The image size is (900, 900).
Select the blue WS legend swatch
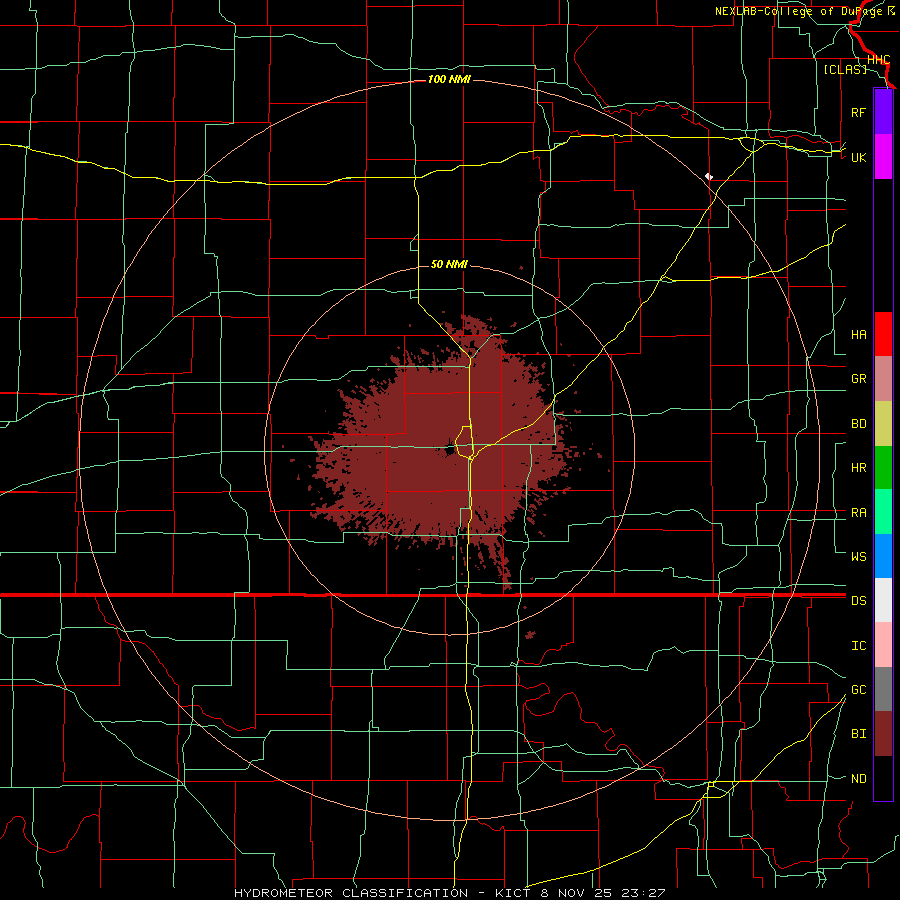pyautogui.click(x=883, y=556)
